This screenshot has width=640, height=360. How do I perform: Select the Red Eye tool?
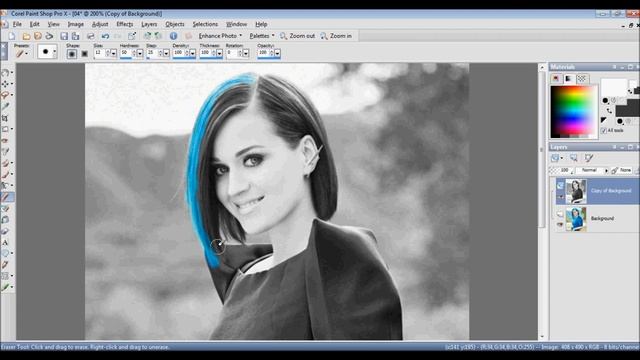point(5,140)
